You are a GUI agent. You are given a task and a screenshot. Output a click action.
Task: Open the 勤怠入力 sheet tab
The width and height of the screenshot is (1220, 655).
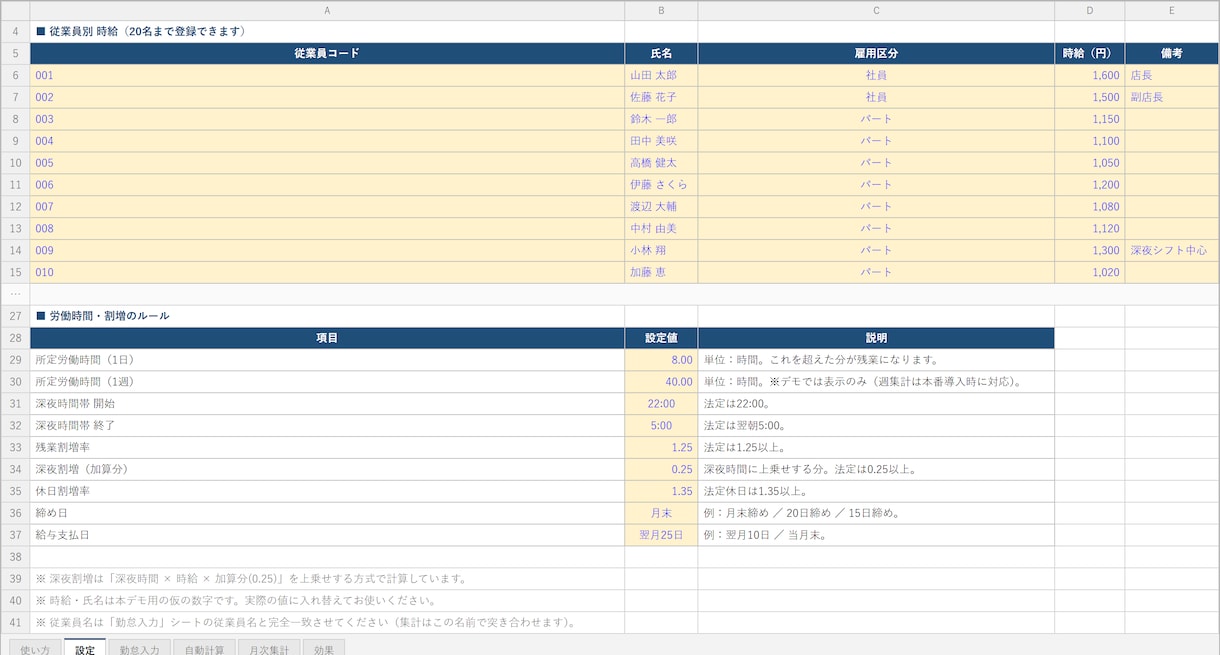[139, 648]
